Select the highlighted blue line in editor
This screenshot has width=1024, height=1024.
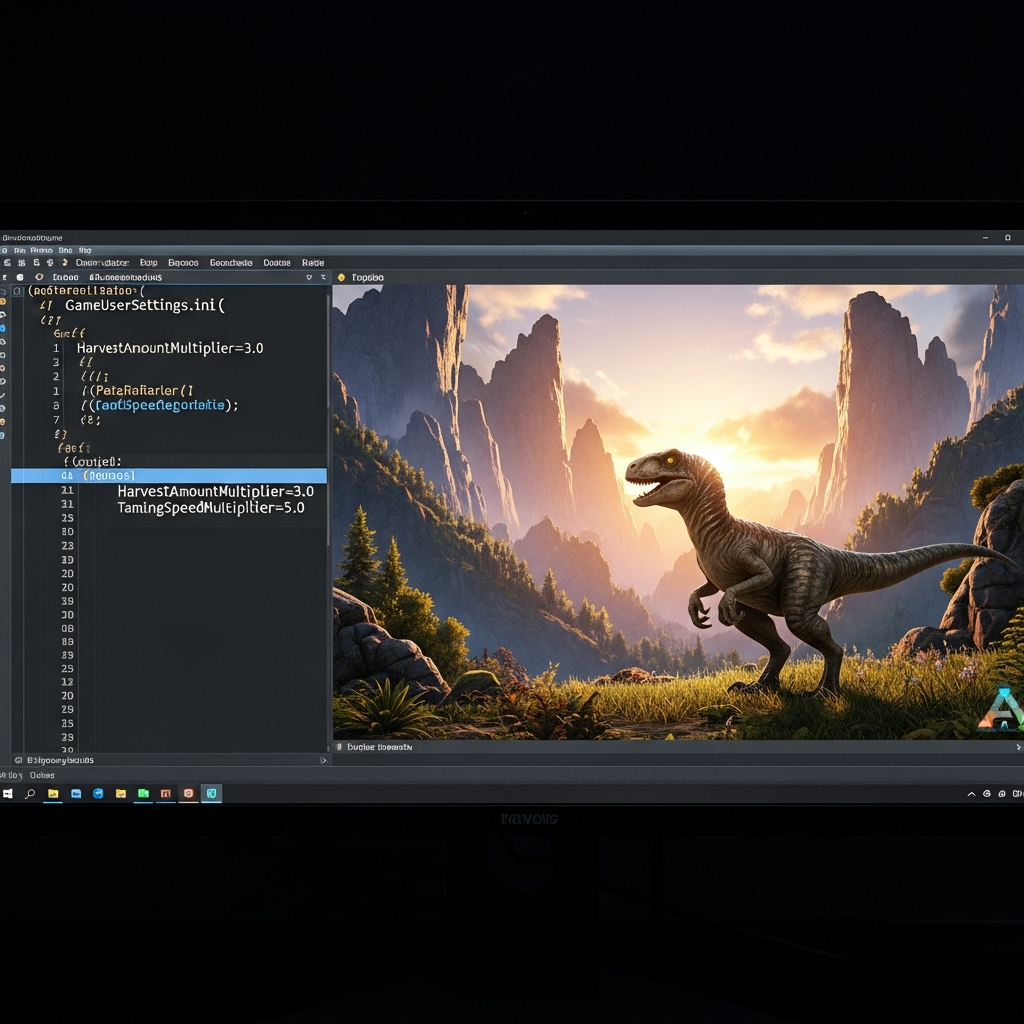tap(168, 476)
